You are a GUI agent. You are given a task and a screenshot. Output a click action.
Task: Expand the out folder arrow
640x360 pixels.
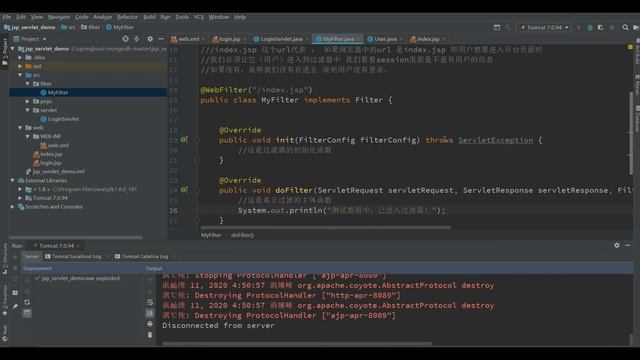pyautogui.click(x=20, y=66)
